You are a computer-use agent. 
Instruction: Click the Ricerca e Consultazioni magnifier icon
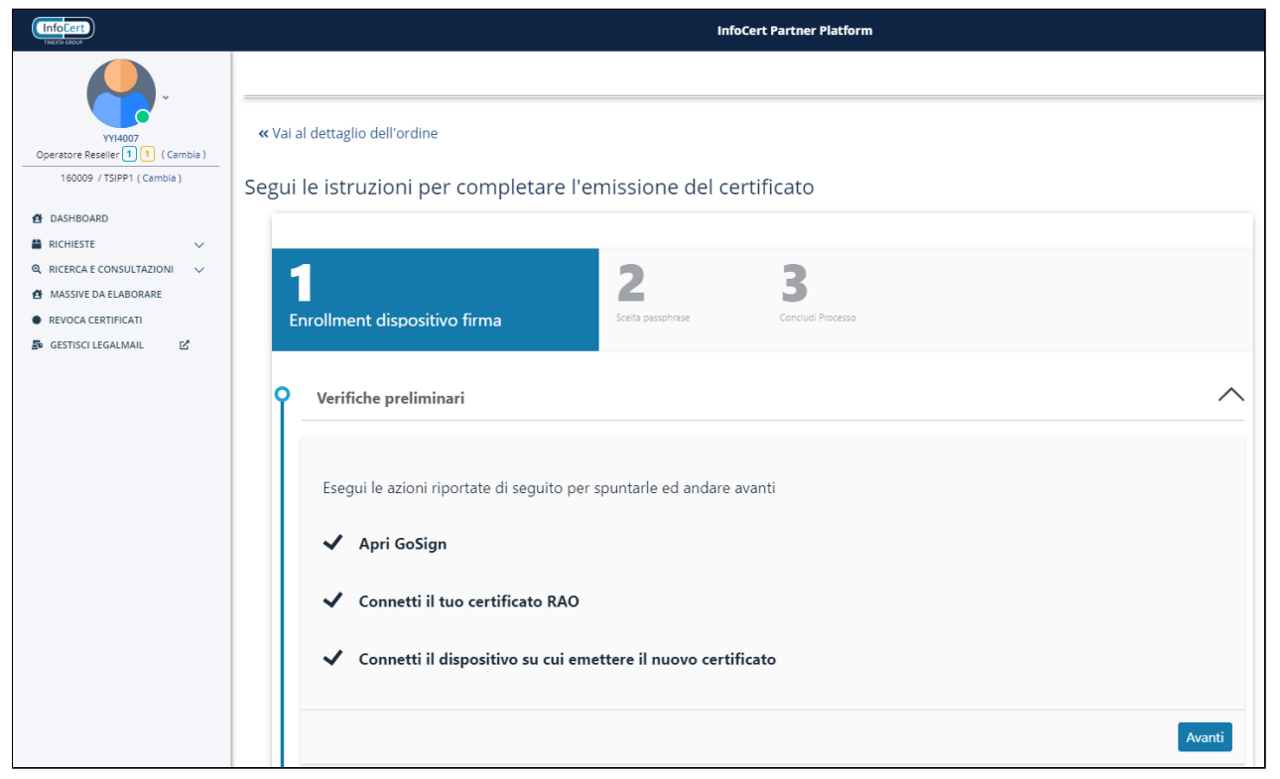(x=38, y=270)
